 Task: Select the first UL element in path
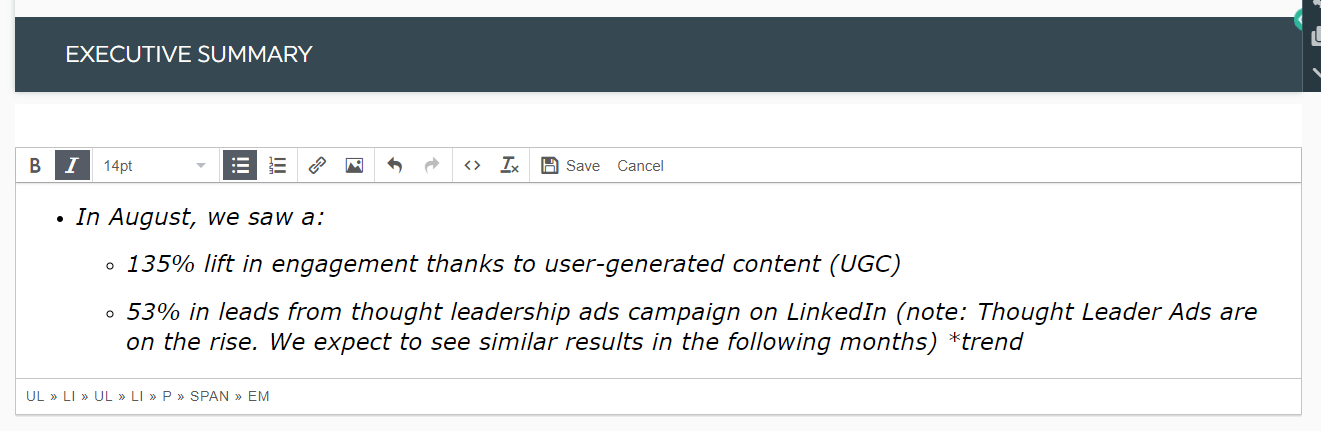[x=35, y=397]
